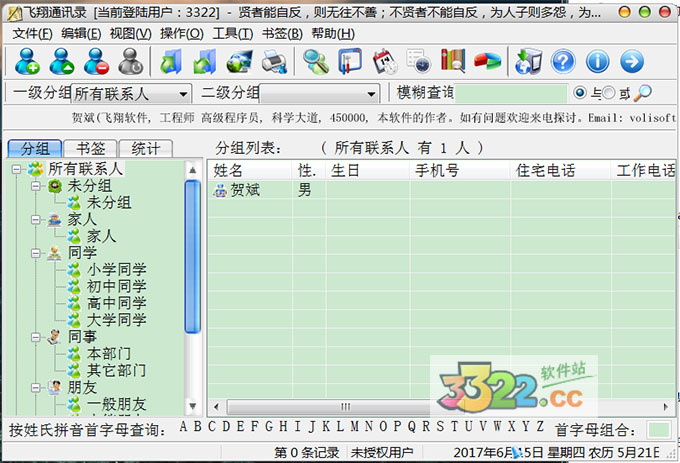680x463 pixels.
Task: Click the globe and monitor network icon
Action: [x=239, y=61]
